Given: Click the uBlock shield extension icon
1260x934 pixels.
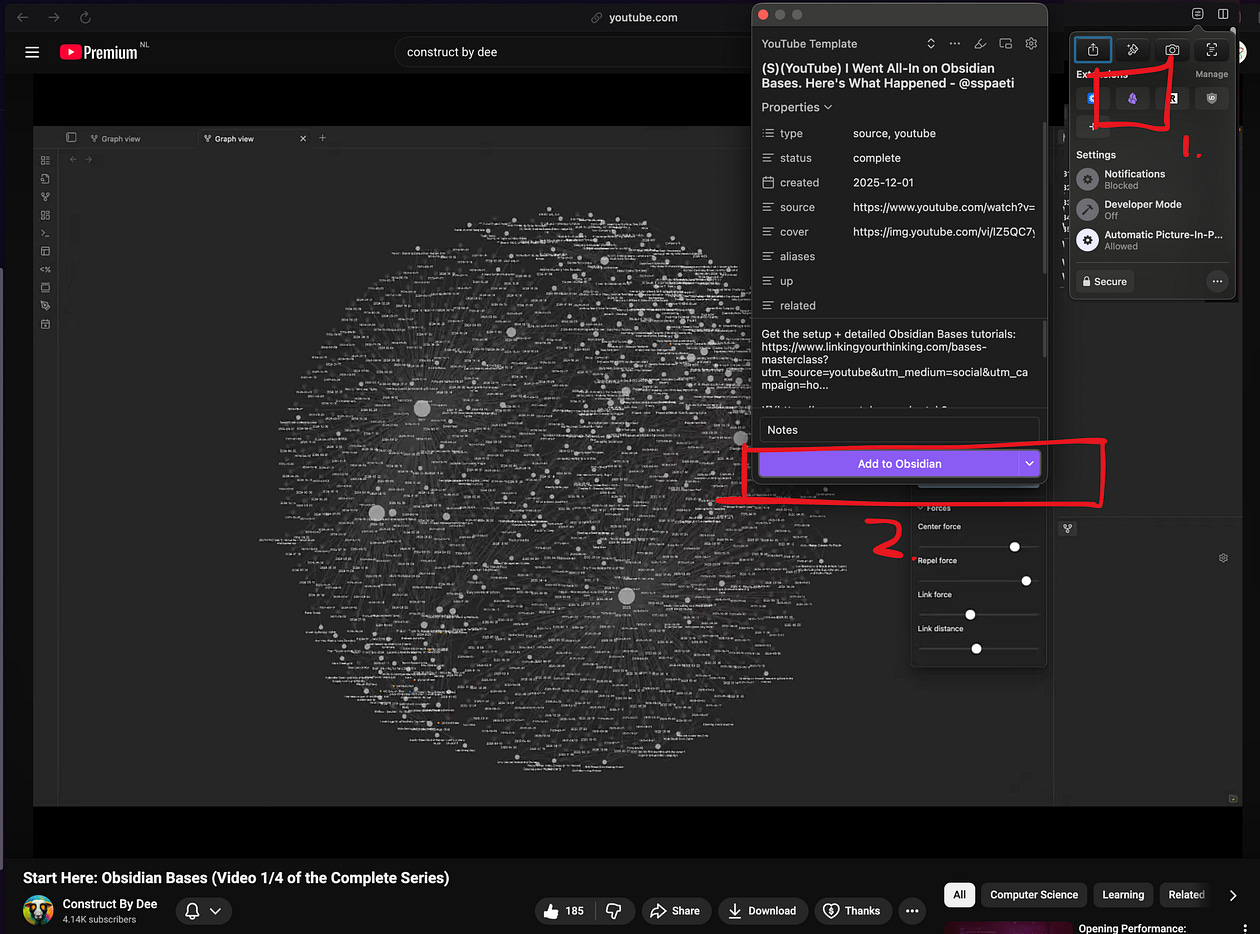Looking at the screenshot, I should point(1212,98).
